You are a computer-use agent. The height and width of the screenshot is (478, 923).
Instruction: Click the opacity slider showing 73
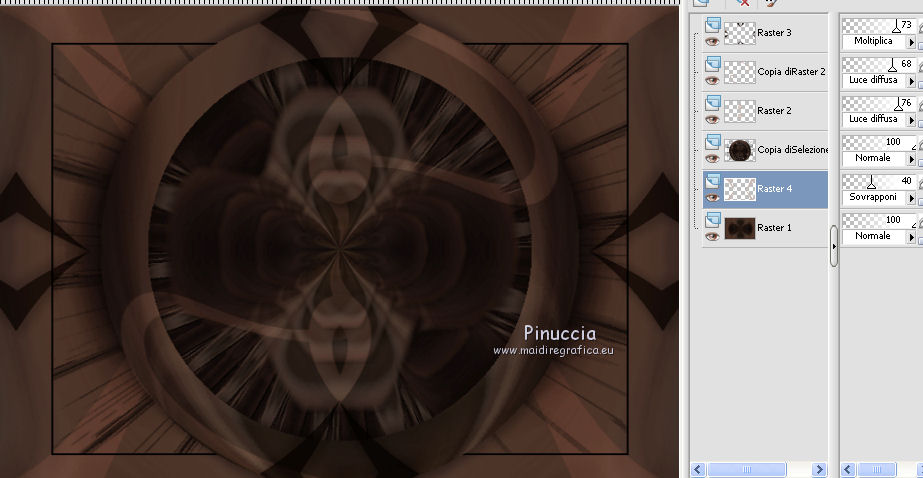(x=879, y=25)
